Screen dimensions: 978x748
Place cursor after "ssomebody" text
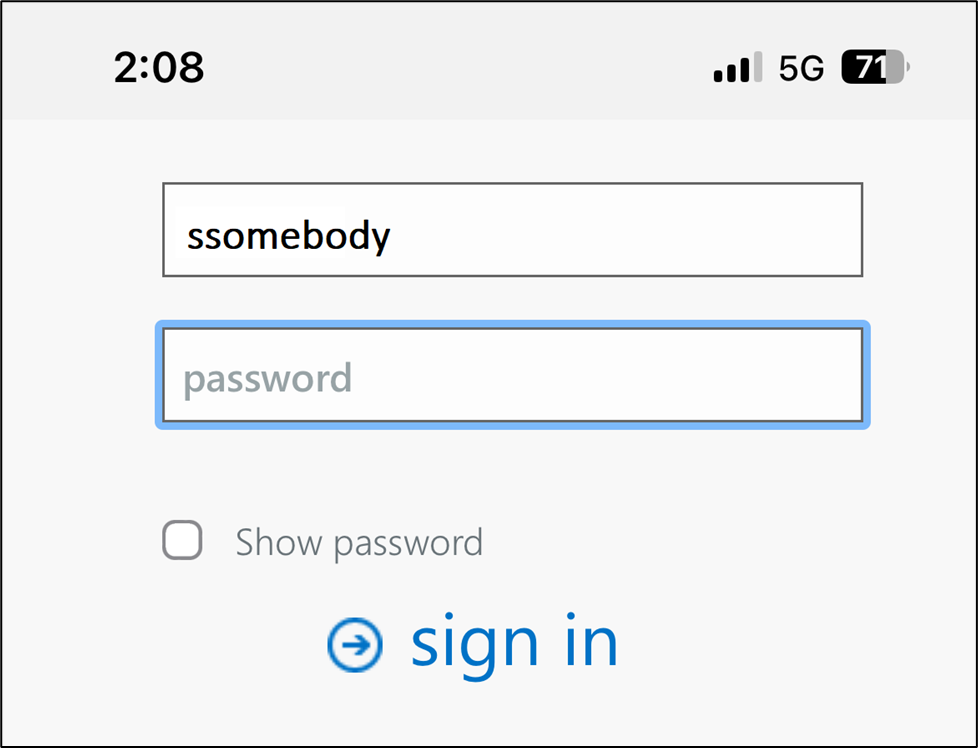[393, 236]
